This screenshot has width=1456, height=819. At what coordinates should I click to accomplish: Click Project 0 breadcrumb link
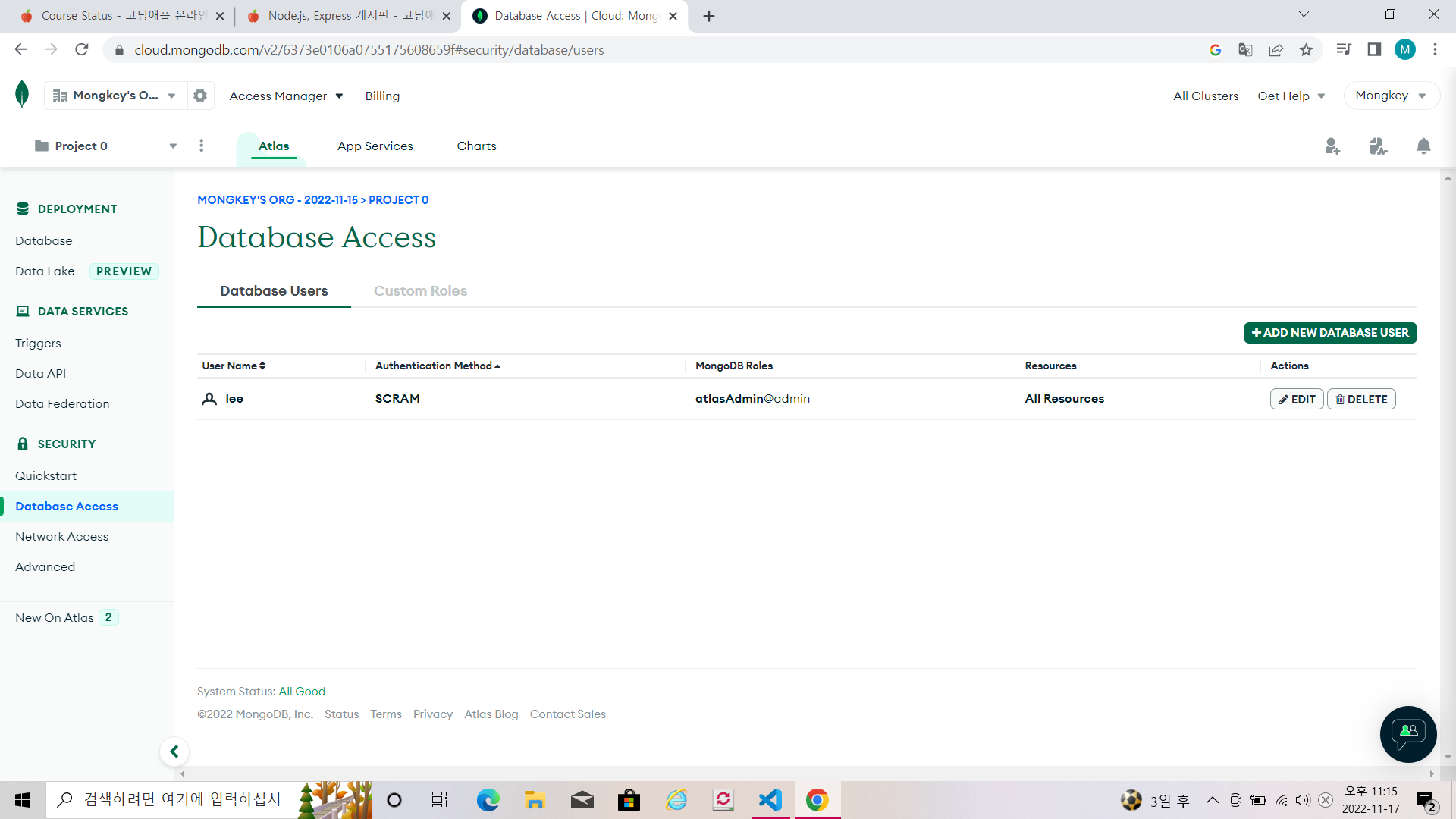click(398, 200)
